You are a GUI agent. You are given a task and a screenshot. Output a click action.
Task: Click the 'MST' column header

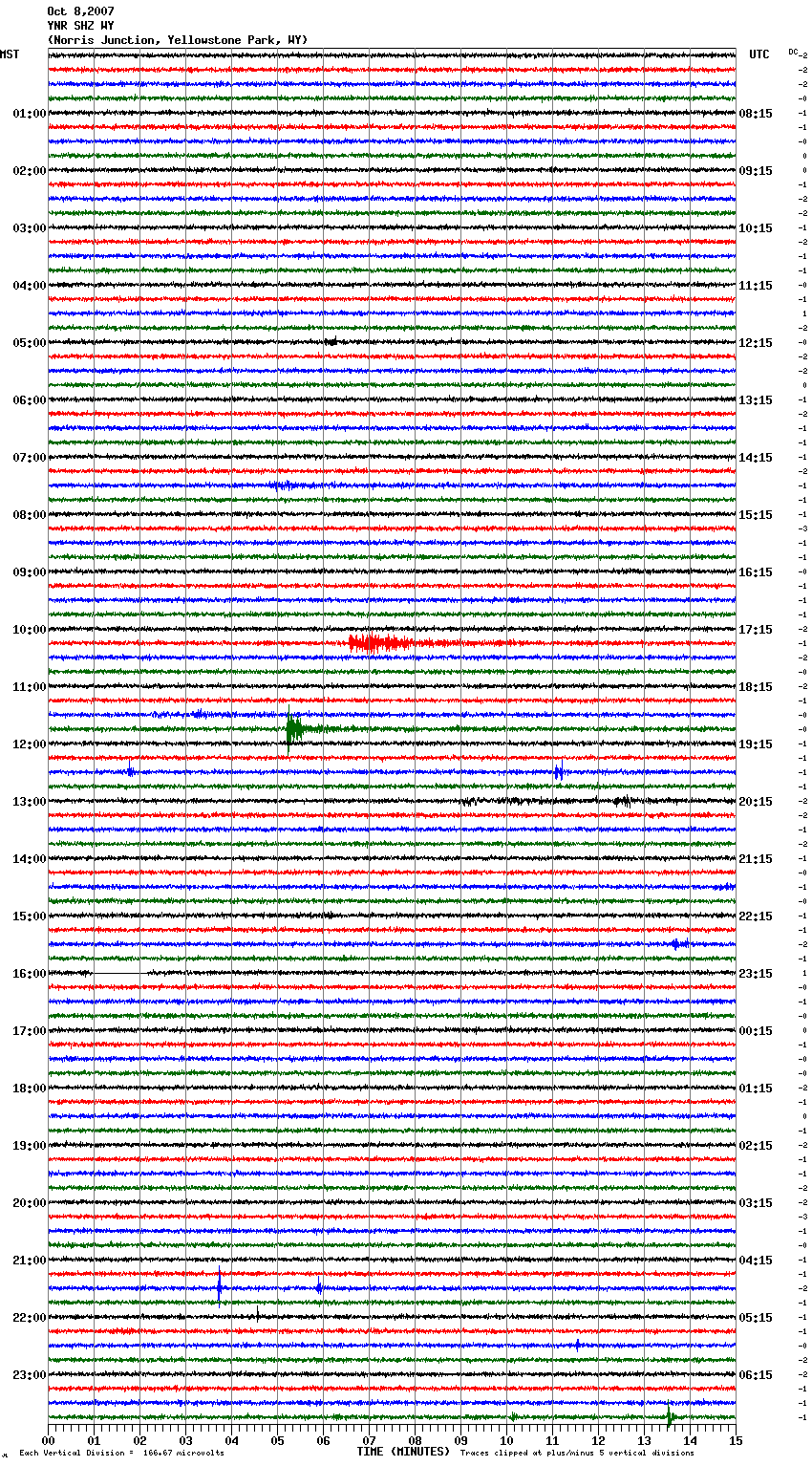[x=10, y=54]
